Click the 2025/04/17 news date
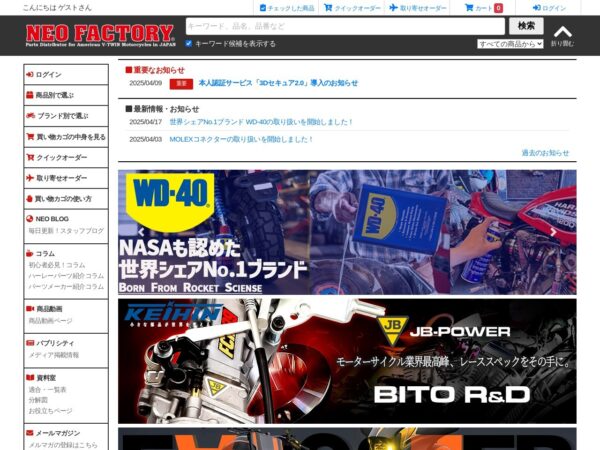Viewport: 600px width, 450px height. [x=145, y=122]
